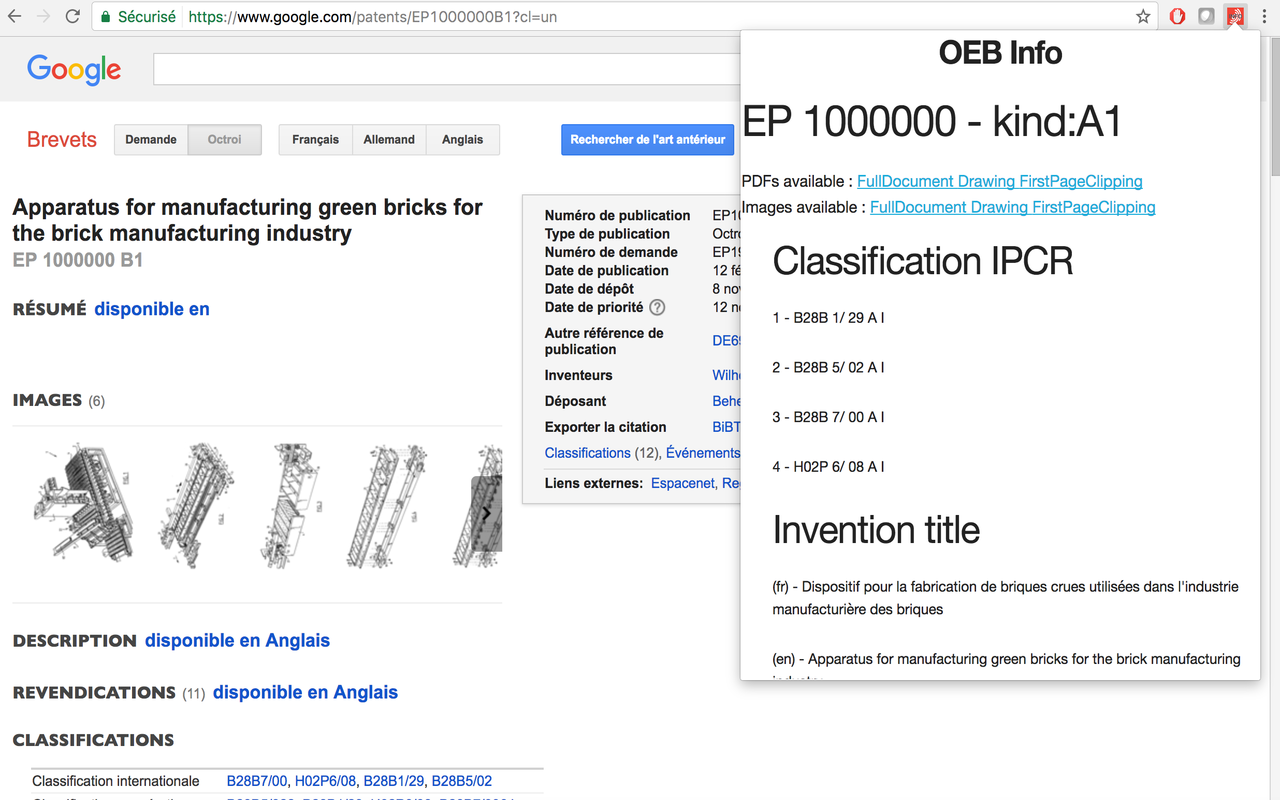Click classification B28B7/00 link
The image size is (1280, 800).
[257, 781]
